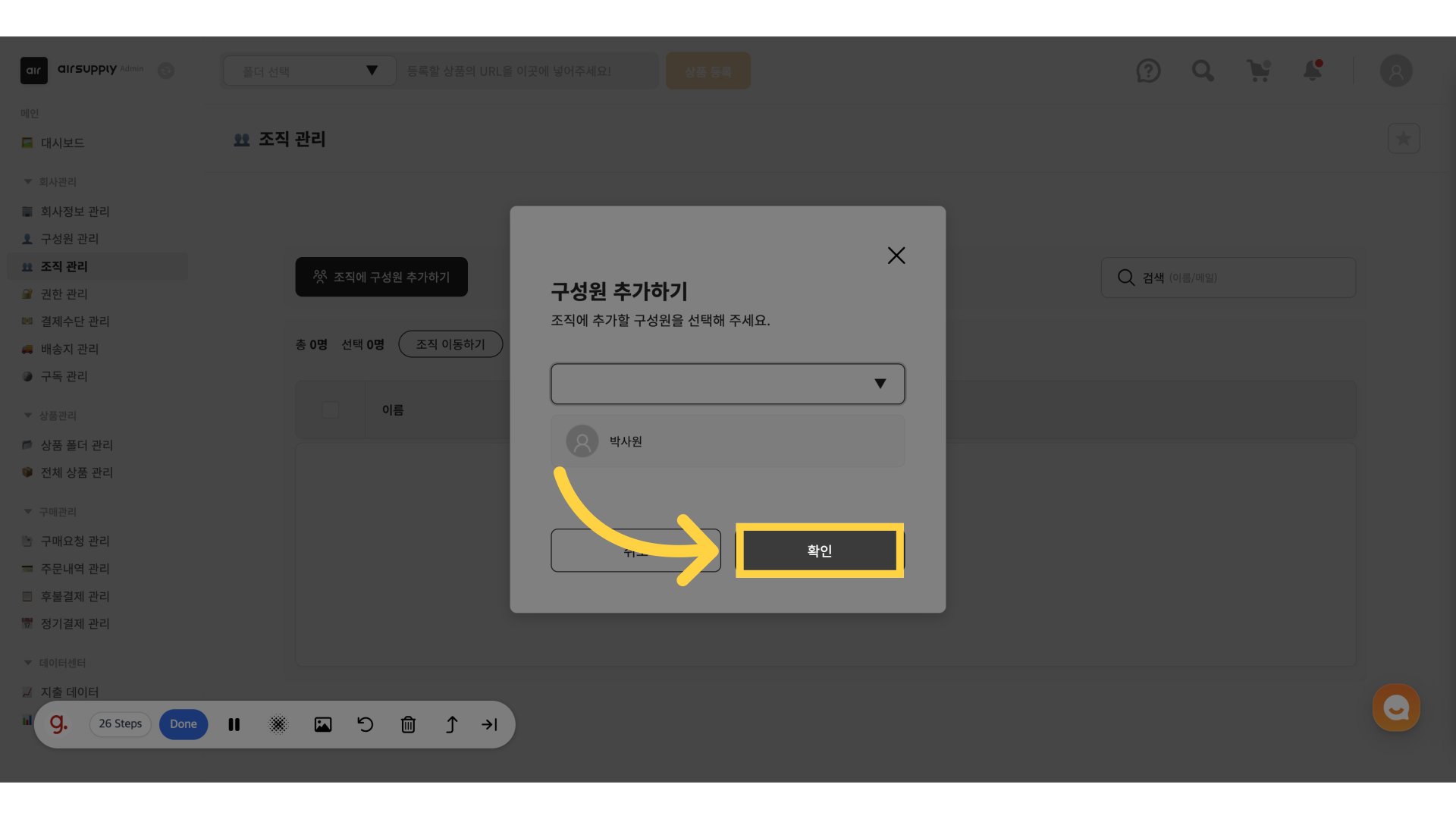Screen dimensions: 1456x819
Task: Open the 폴더 선택 dropdown
Action: pos(309,71)
